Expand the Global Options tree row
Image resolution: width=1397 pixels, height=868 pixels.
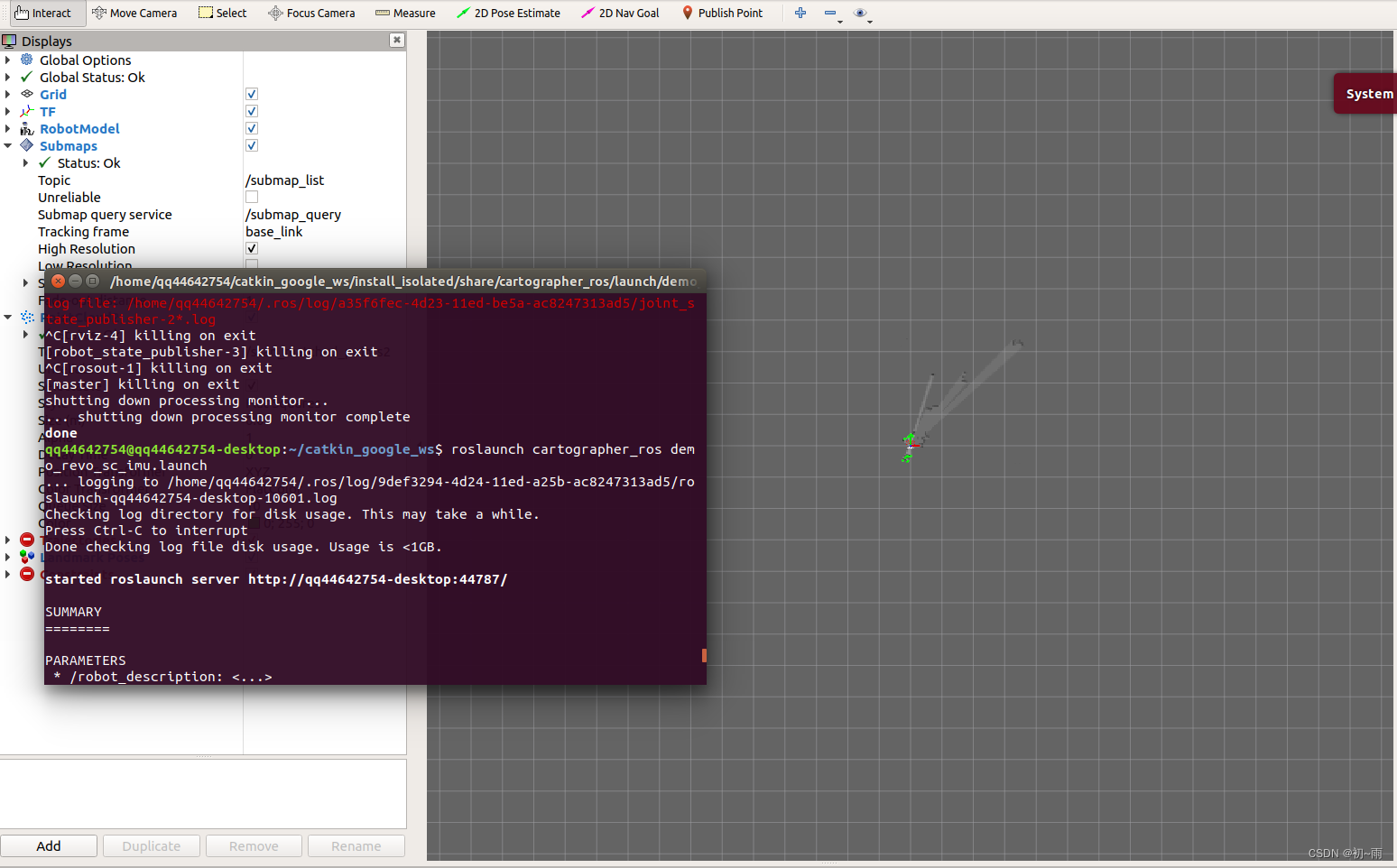click(x=8, y=60)
